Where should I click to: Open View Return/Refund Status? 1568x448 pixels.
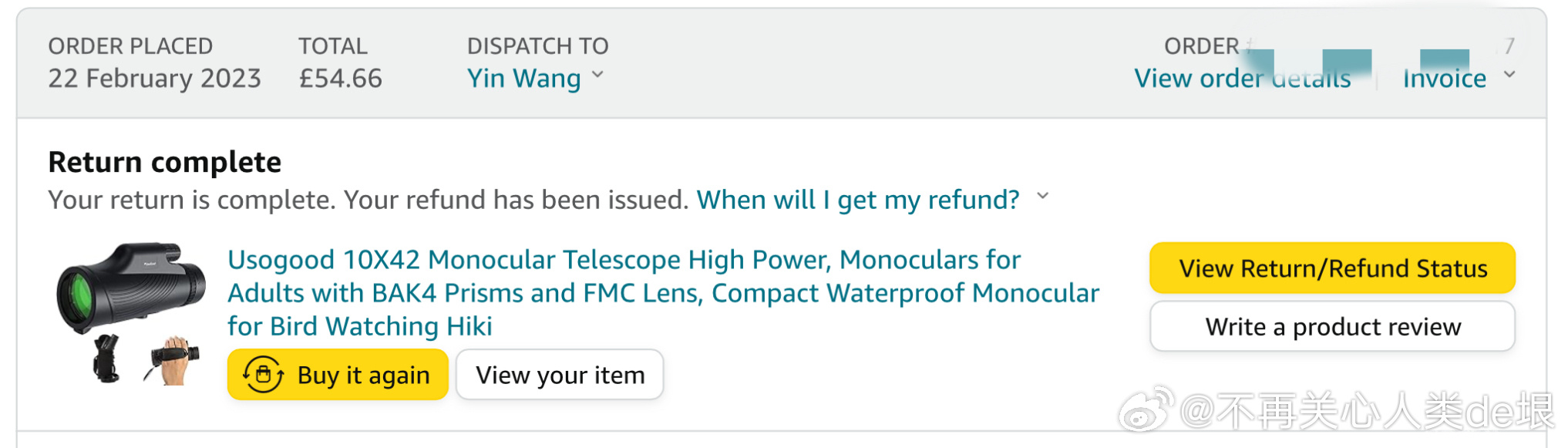[1332, 268]
